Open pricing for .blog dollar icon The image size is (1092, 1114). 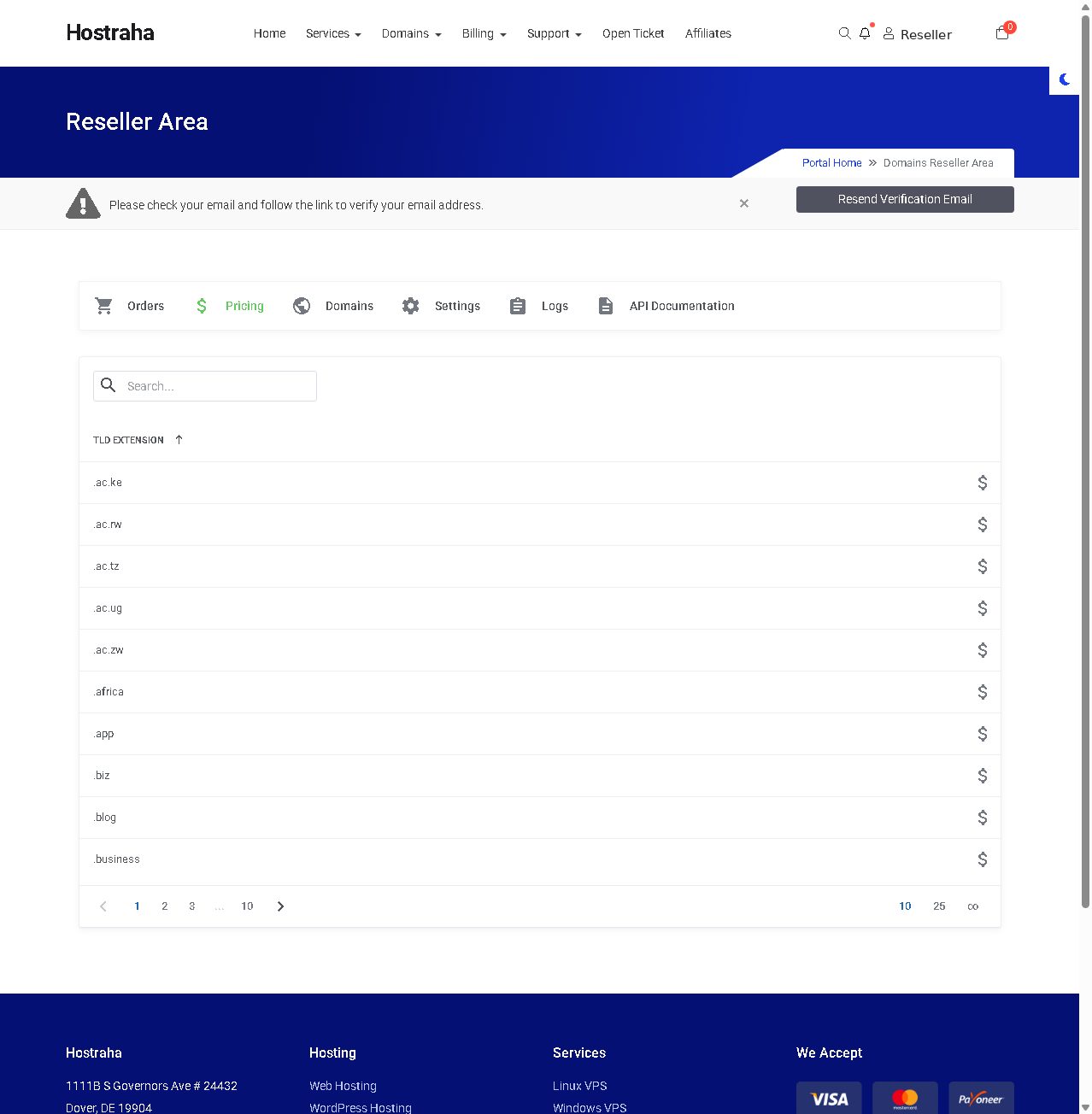tap(983, 818)
